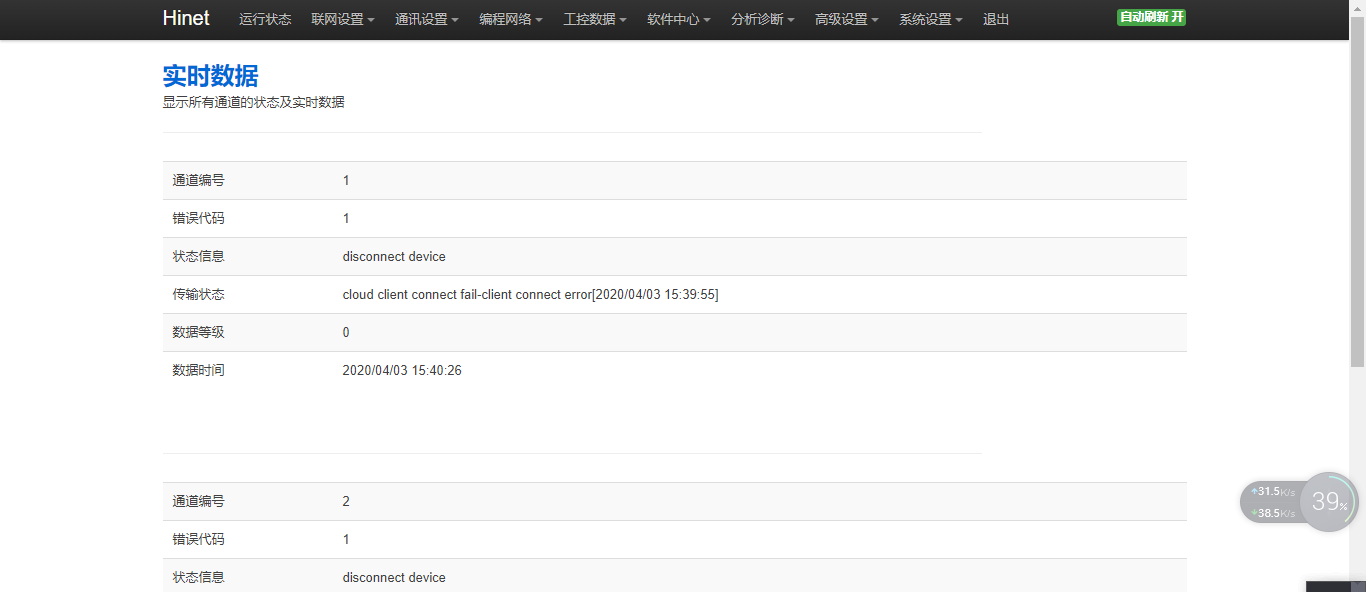Open the 运行状态 page

tap(265, 19)
